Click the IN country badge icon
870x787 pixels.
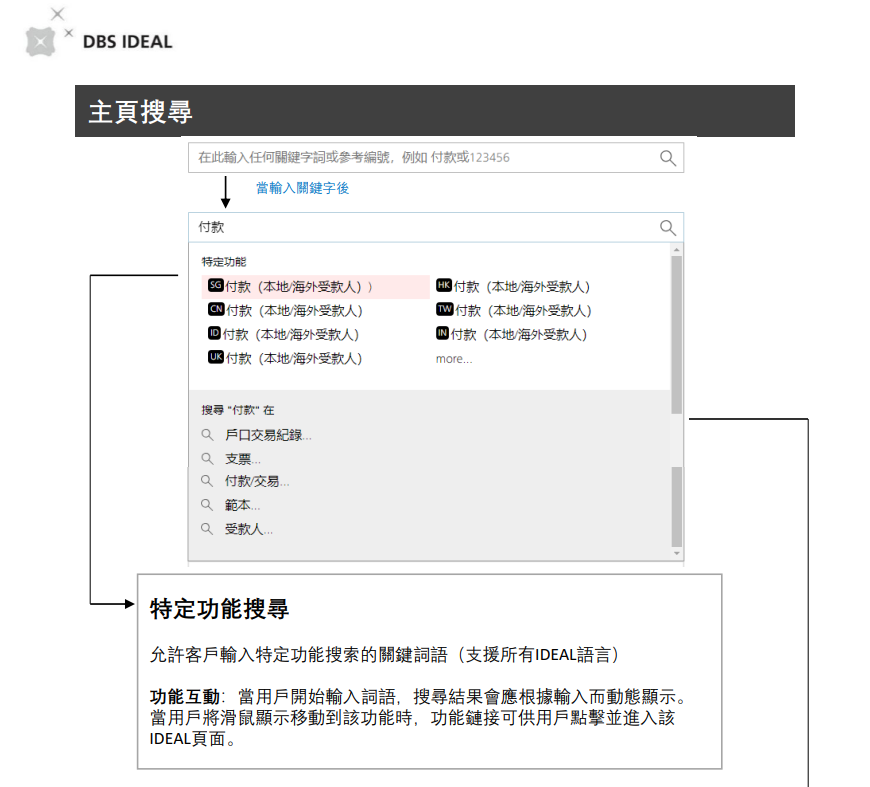pyautogui.click(x=442, y=333)
